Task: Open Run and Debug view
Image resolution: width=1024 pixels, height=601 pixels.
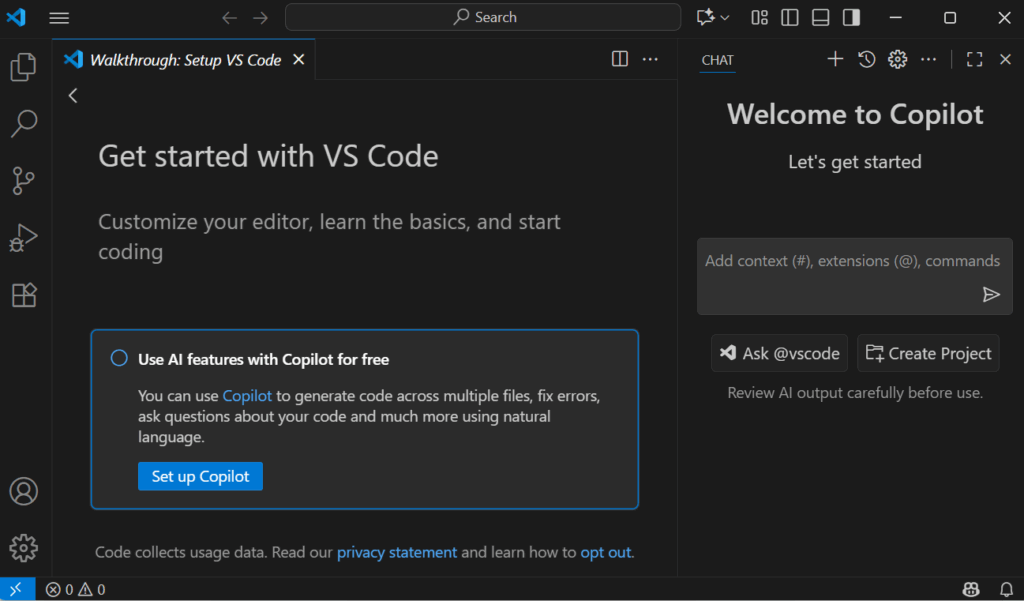Action: pyautogui.click(x=23, y=238)
